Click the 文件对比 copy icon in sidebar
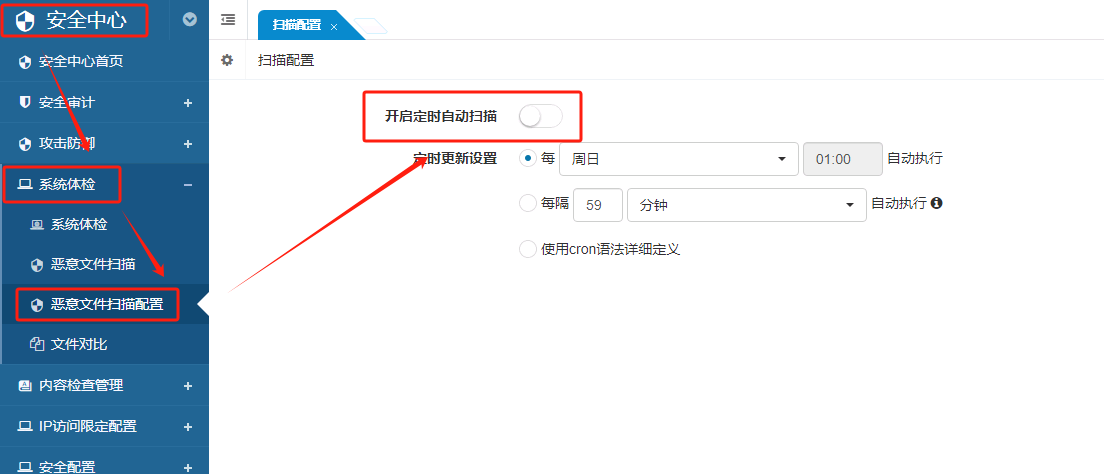The height and width of the screenshot is (474, 1104). [37, 344]
